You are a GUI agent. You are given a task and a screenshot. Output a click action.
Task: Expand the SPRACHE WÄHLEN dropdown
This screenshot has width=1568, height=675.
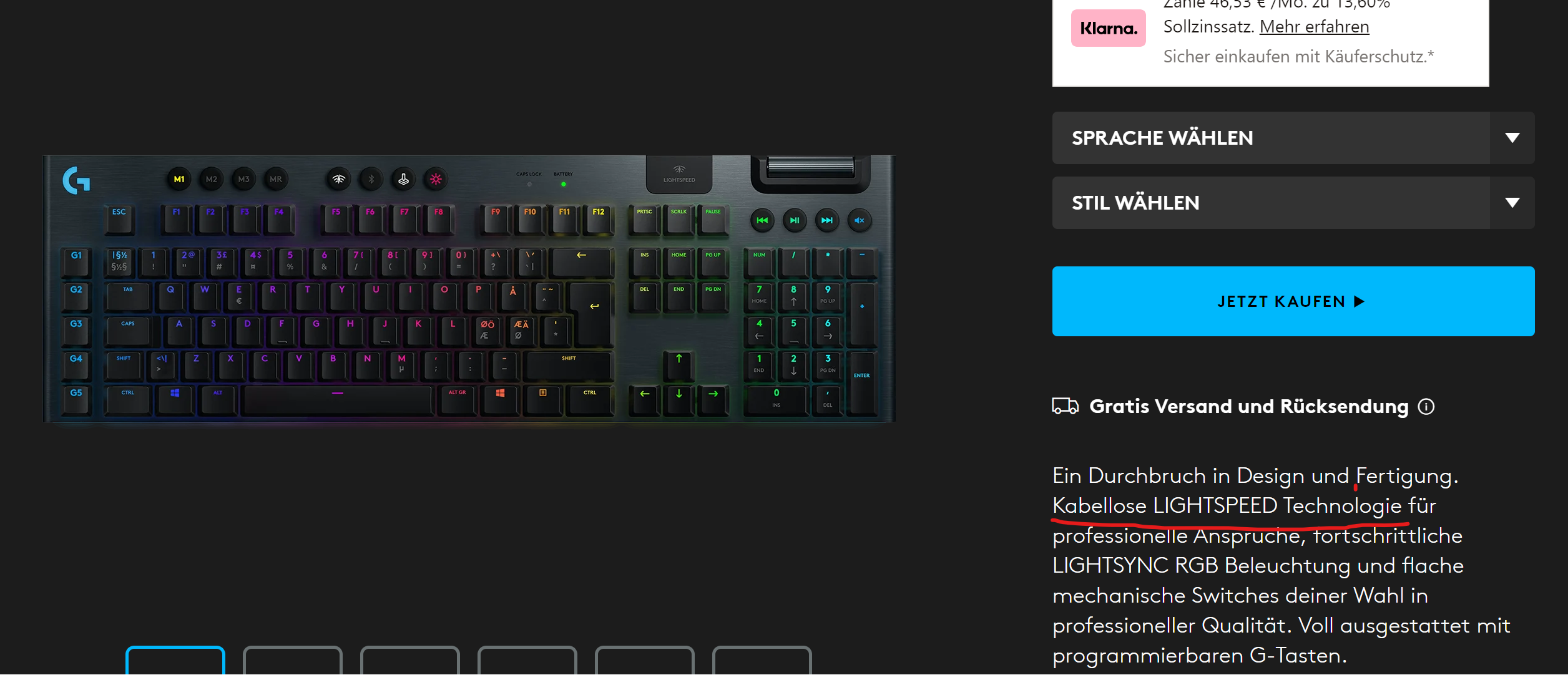[x=1293, y=138]
